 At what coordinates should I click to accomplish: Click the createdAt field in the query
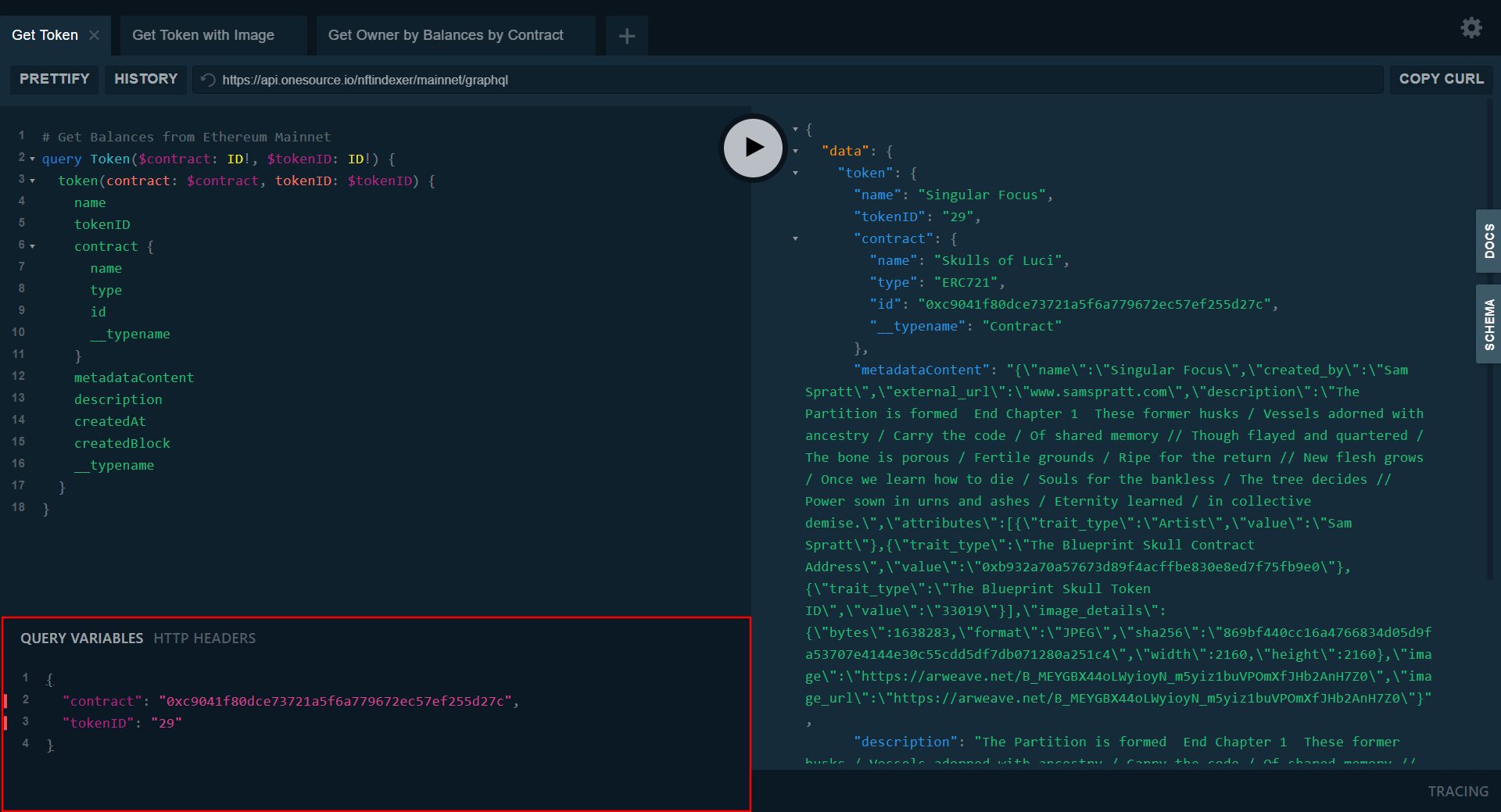click(110, 421)
